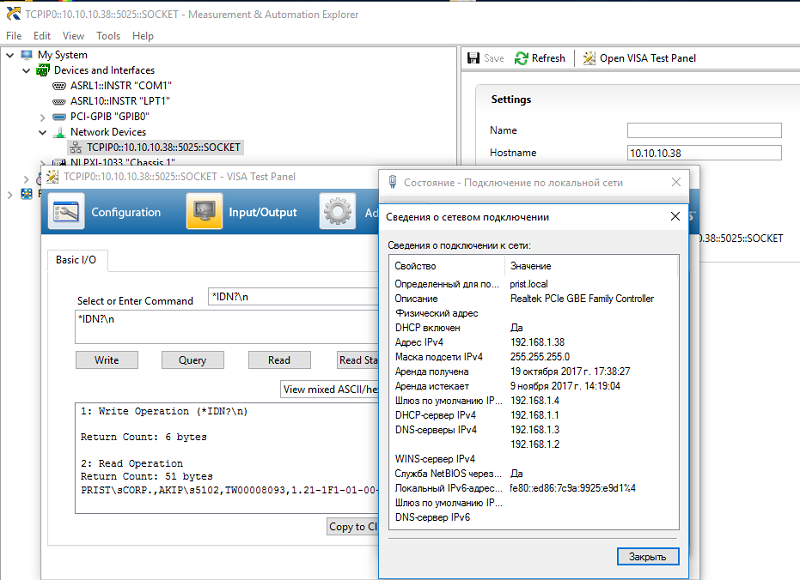Open the File menu
The height and width of the screenshot is (580, 800).
tap(14, 36)
